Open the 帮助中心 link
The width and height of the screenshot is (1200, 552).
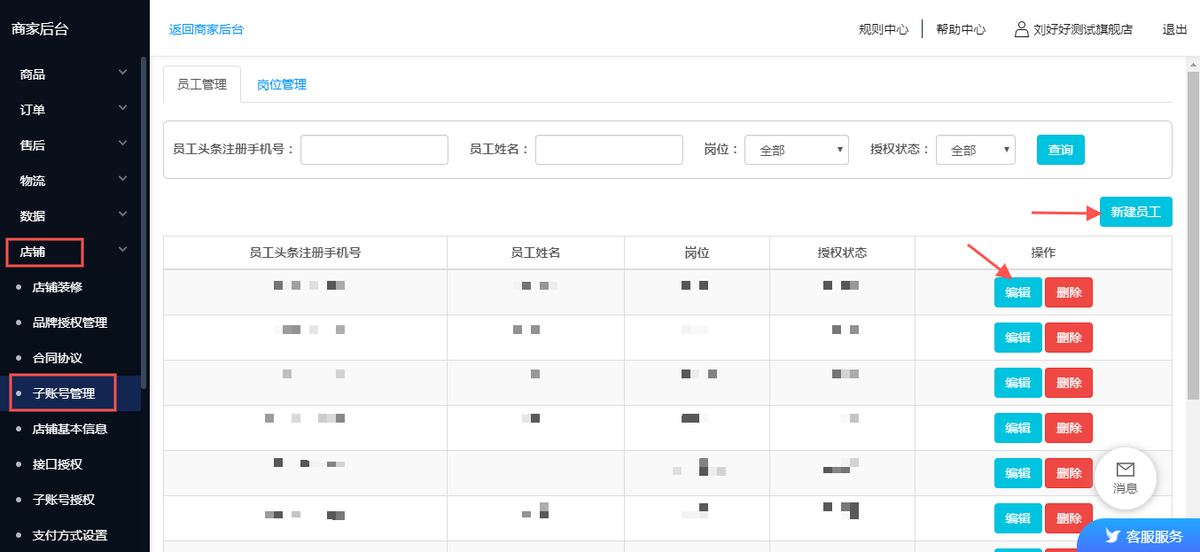[x=961, y=30]
